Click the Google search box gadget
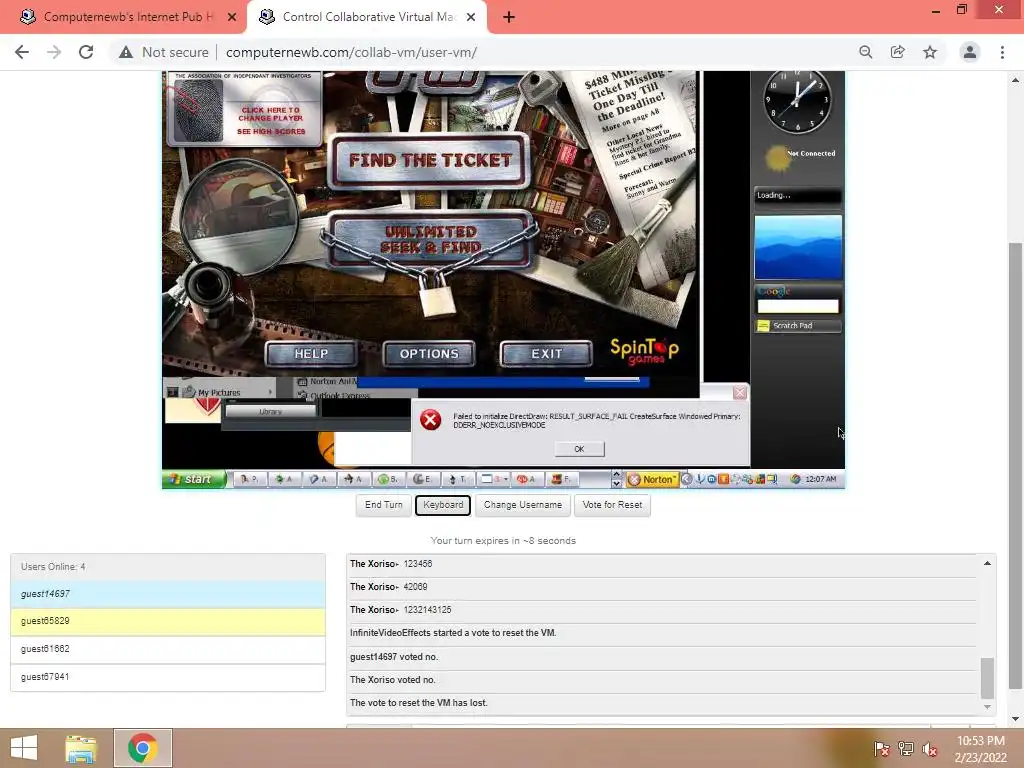 click(797, 306)
